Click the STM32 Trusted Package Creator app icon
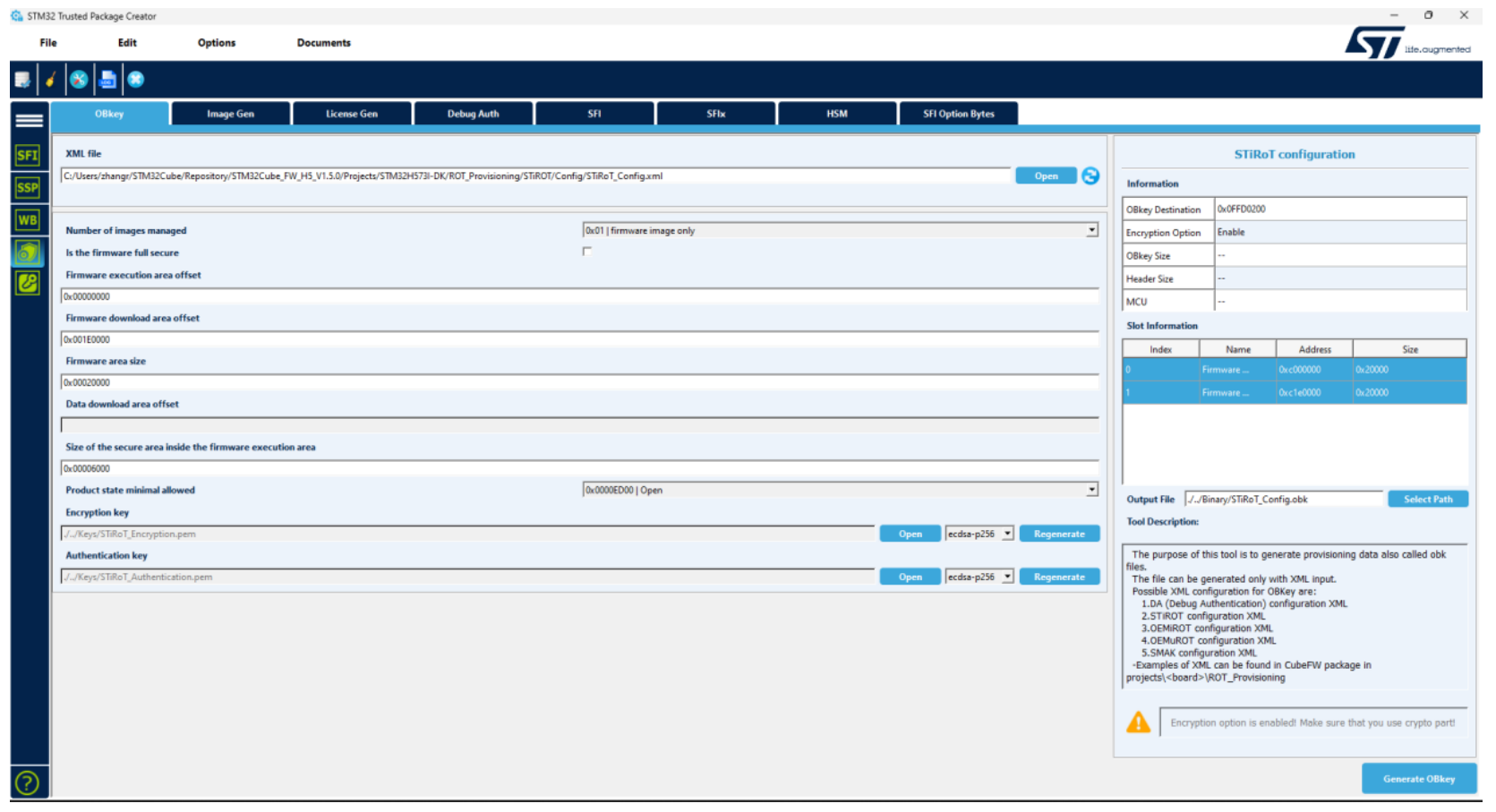 point(17,16)
